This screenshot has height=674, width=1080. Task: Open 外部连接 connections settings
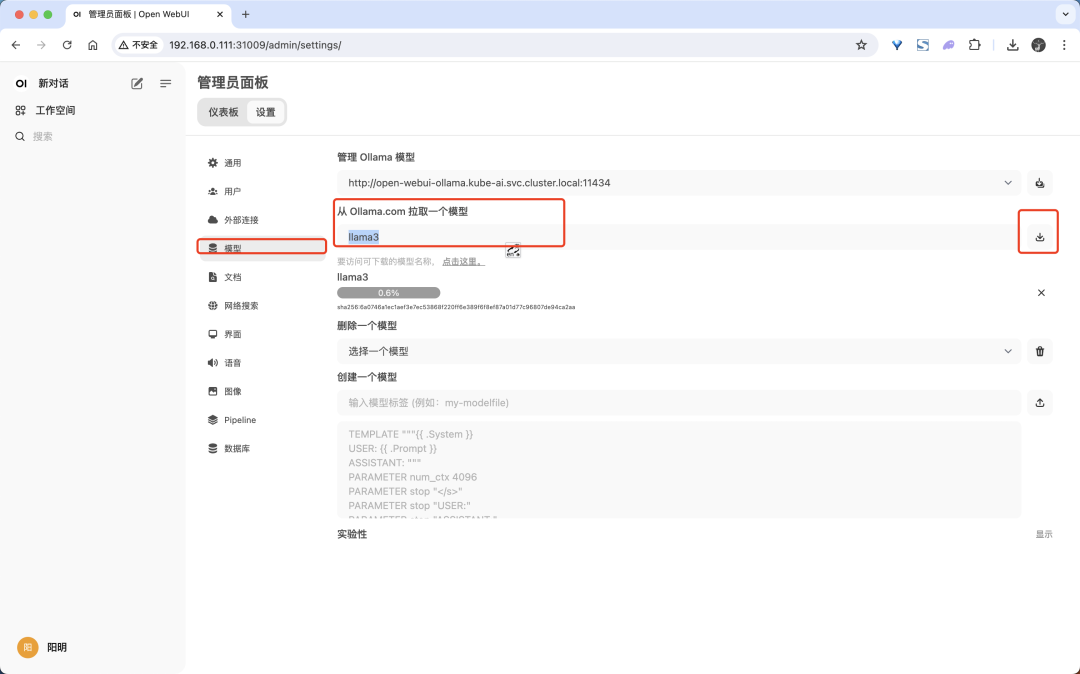(x=262, y=220)
